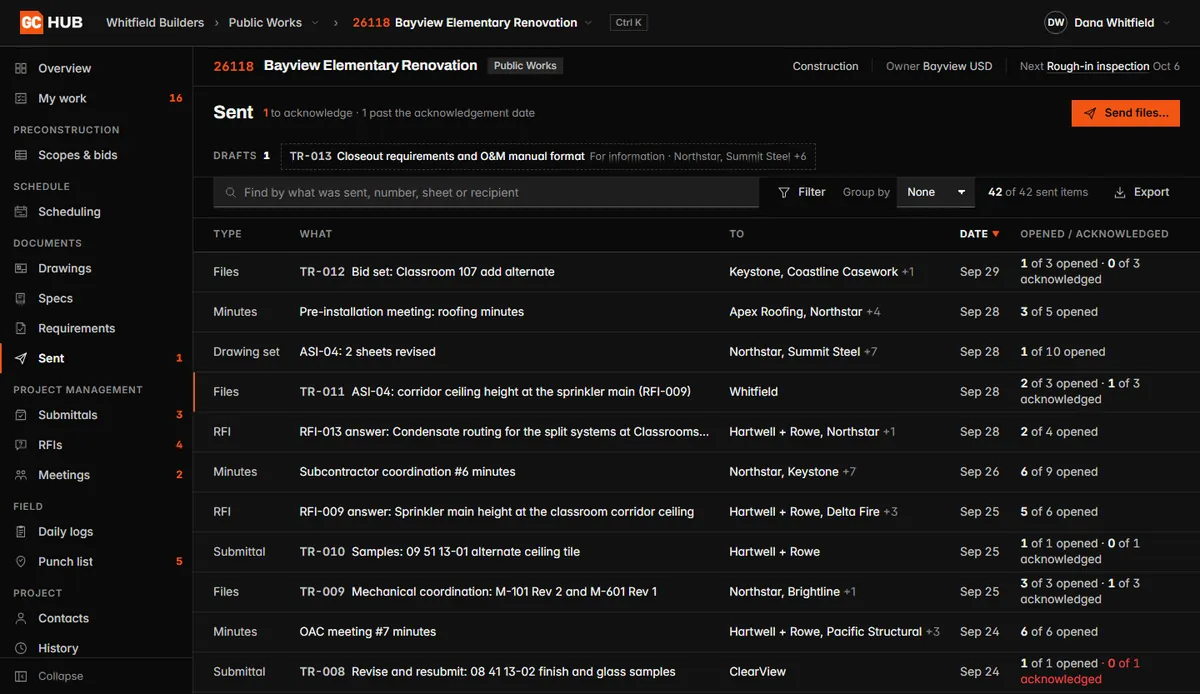Click the search sent items field
This screenshot has width=1200, height=694.
tap(486, 192)
